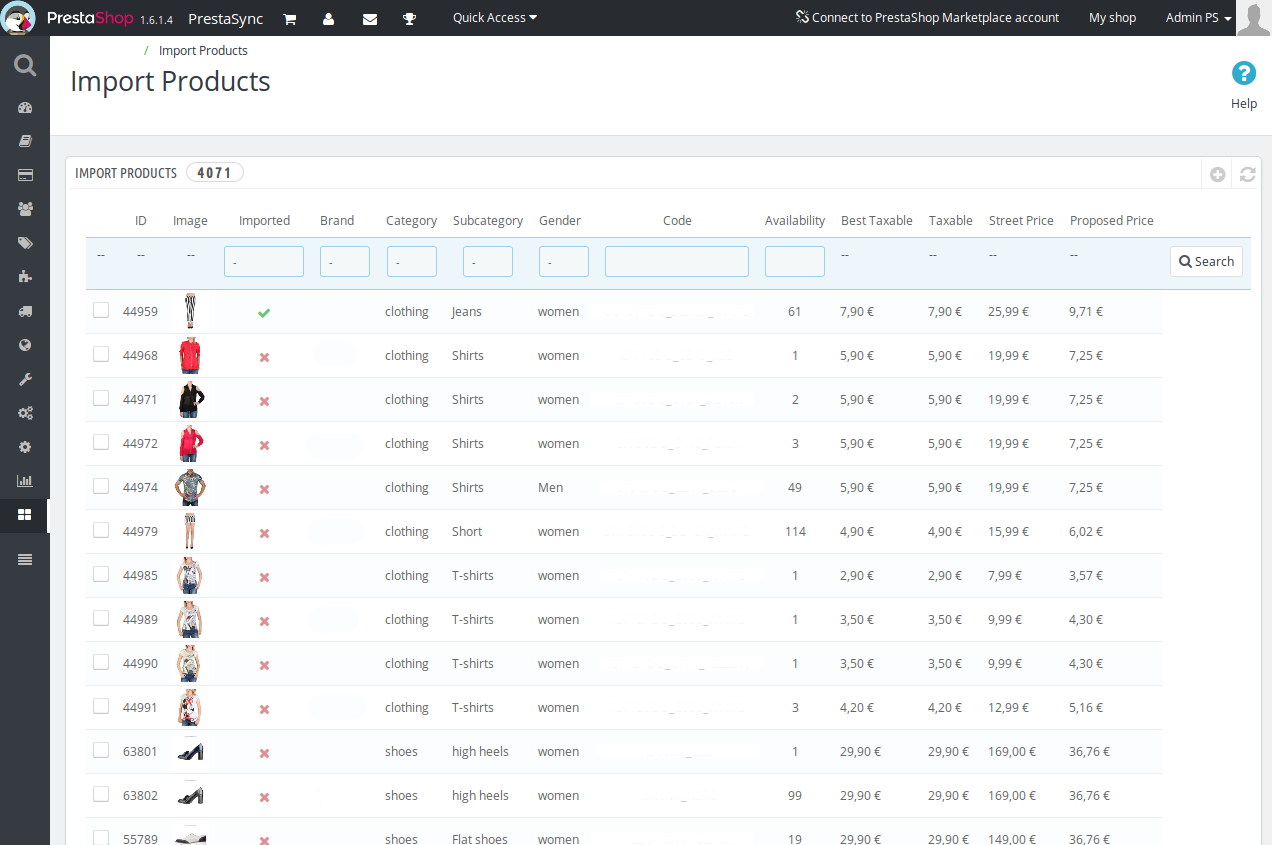
Task: Open the Gender filter dropdown
Action: click(x=564, y=262)
